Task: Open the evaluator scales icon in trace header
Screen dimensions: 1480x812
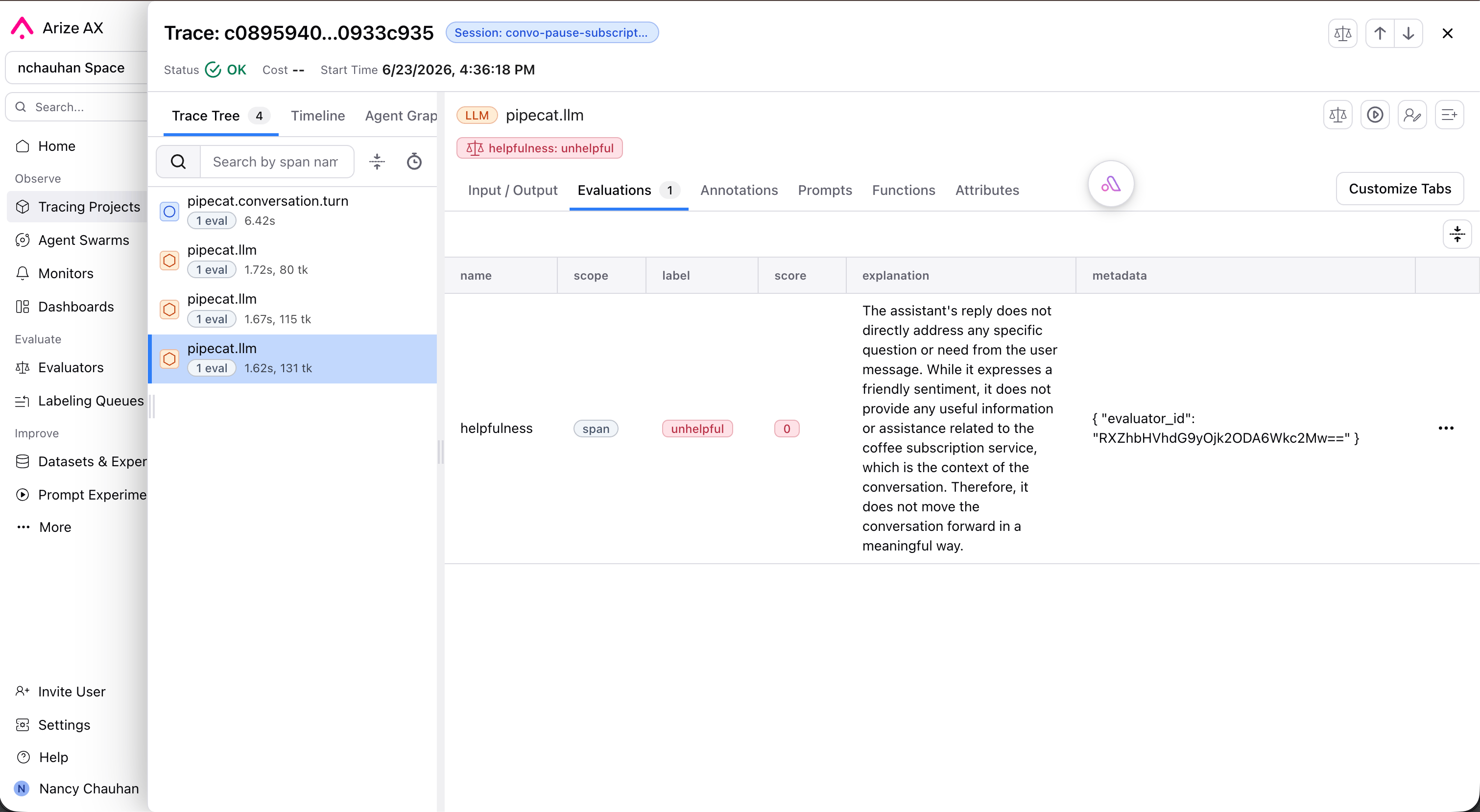Action: pos(1342,33)
